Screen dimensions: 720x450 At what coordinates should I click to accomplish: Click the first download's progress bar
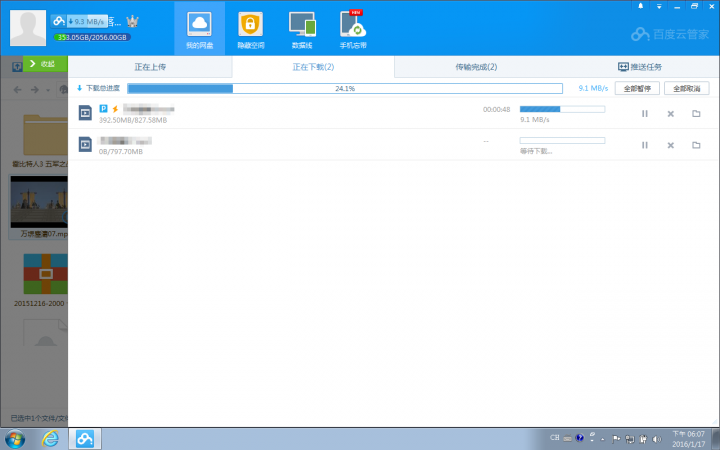562,109
